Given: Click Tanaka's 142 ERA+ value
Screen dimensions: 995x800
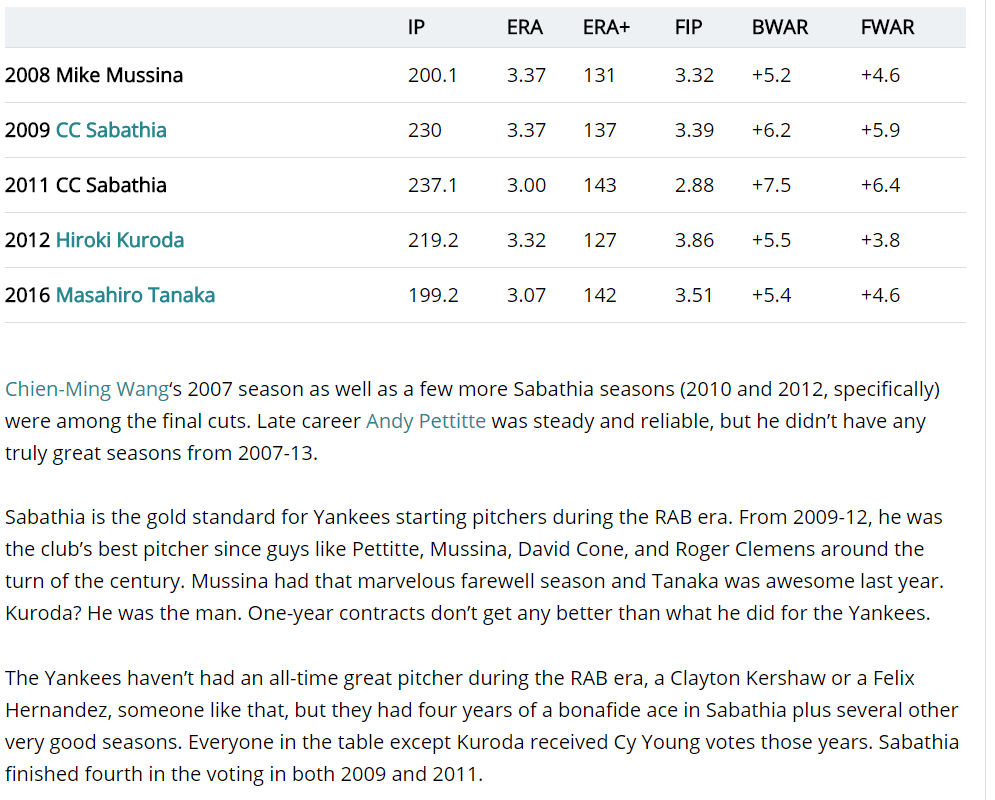Looking at the screenshot, I should click(x=600, y=295).
